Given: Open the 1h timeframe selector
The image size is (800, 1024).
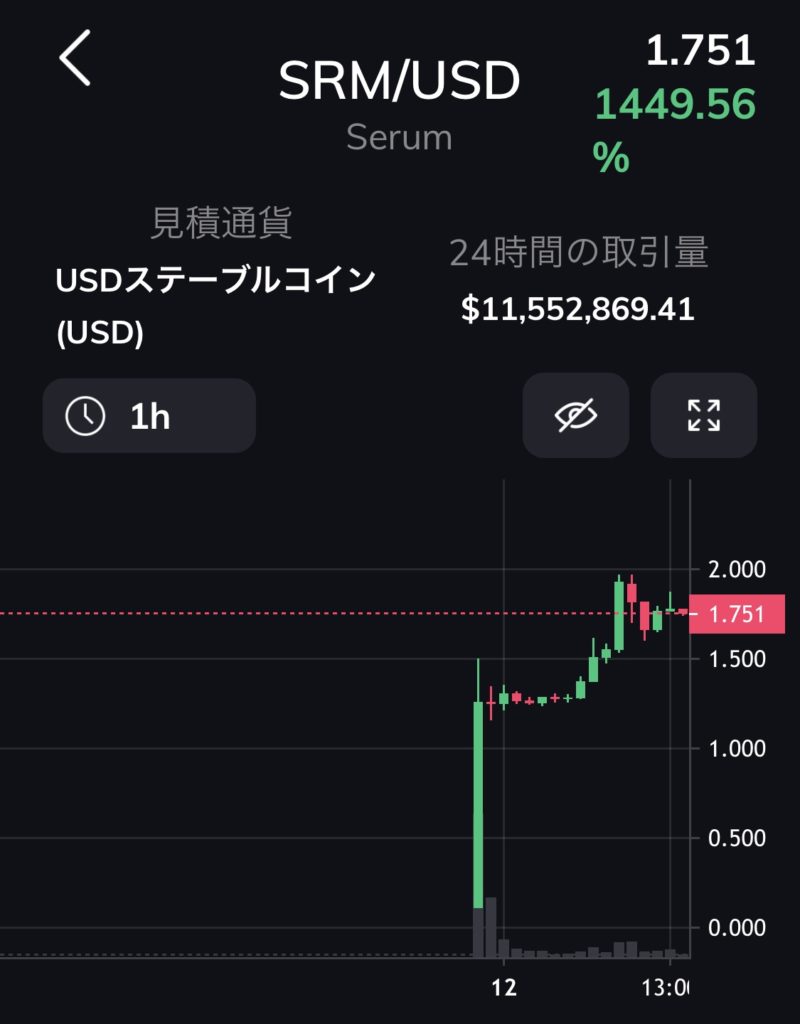Looking at the screenshot, I should pos(149,416).
